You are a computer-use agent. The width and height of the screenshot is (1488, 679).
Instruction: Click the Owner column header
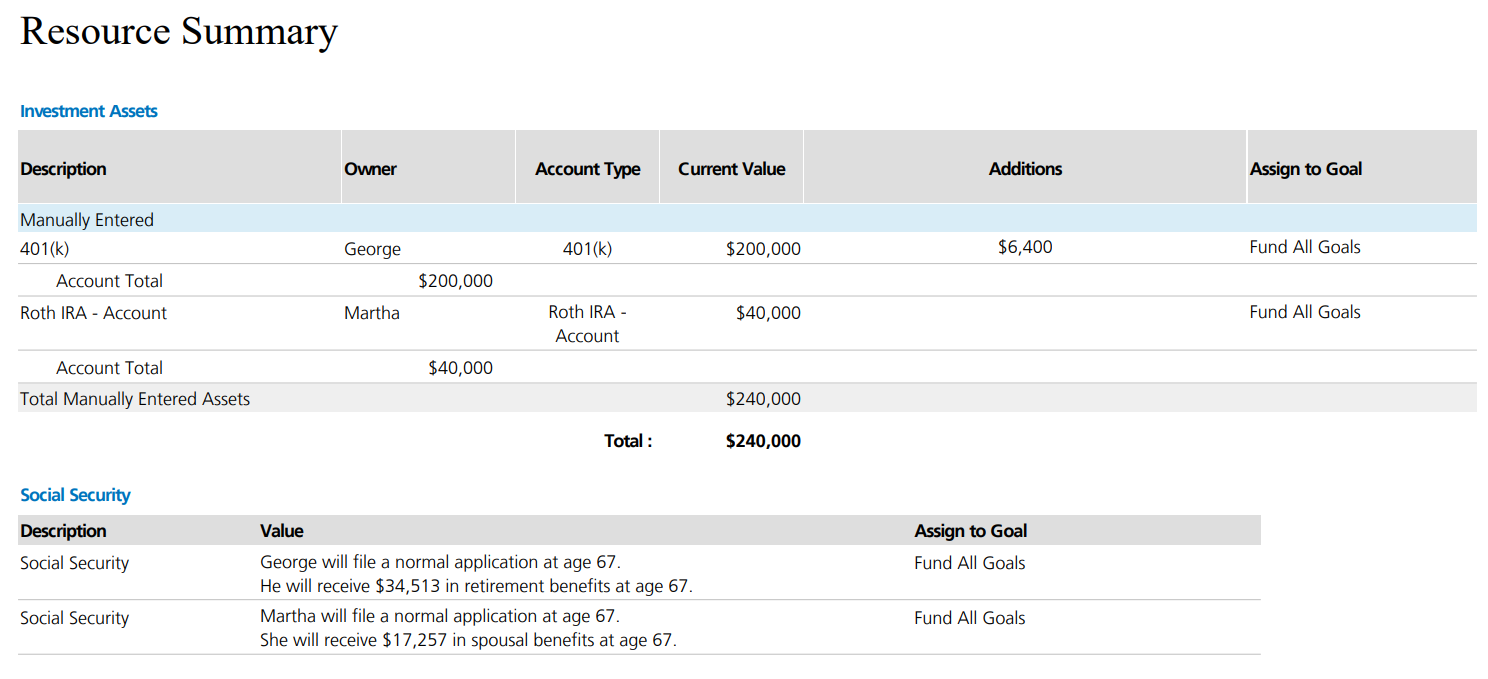coord(370,169)
